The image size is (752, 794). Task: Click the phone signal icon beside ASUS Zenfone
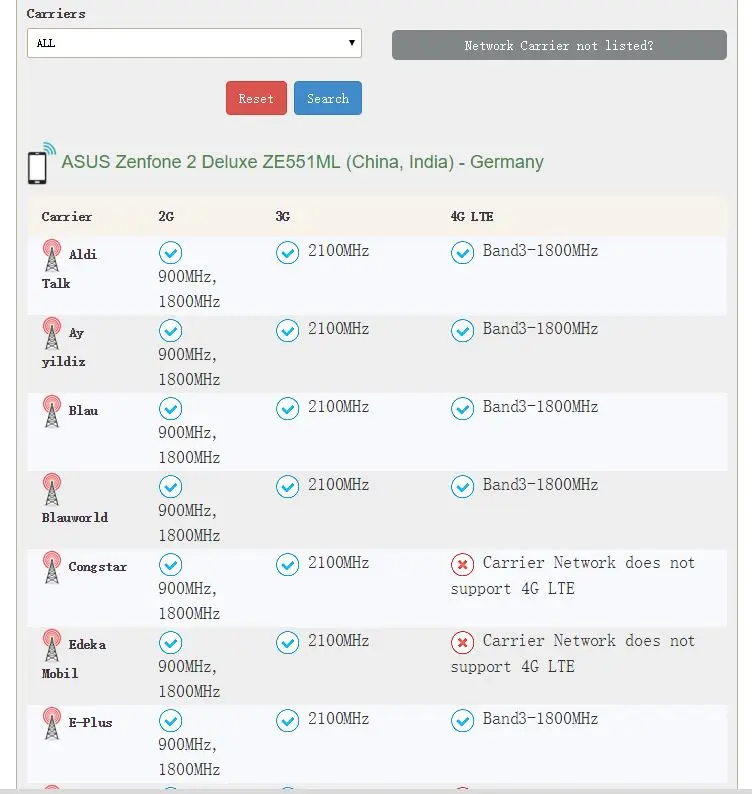tap(41, 163)
